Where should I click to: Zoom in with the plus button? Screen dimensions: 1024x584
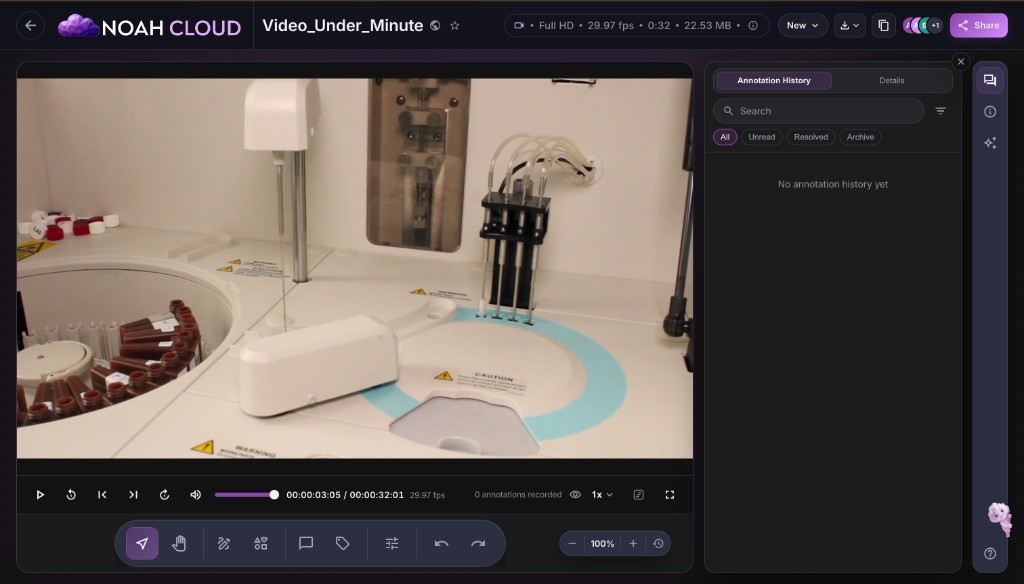pos(633,543)
